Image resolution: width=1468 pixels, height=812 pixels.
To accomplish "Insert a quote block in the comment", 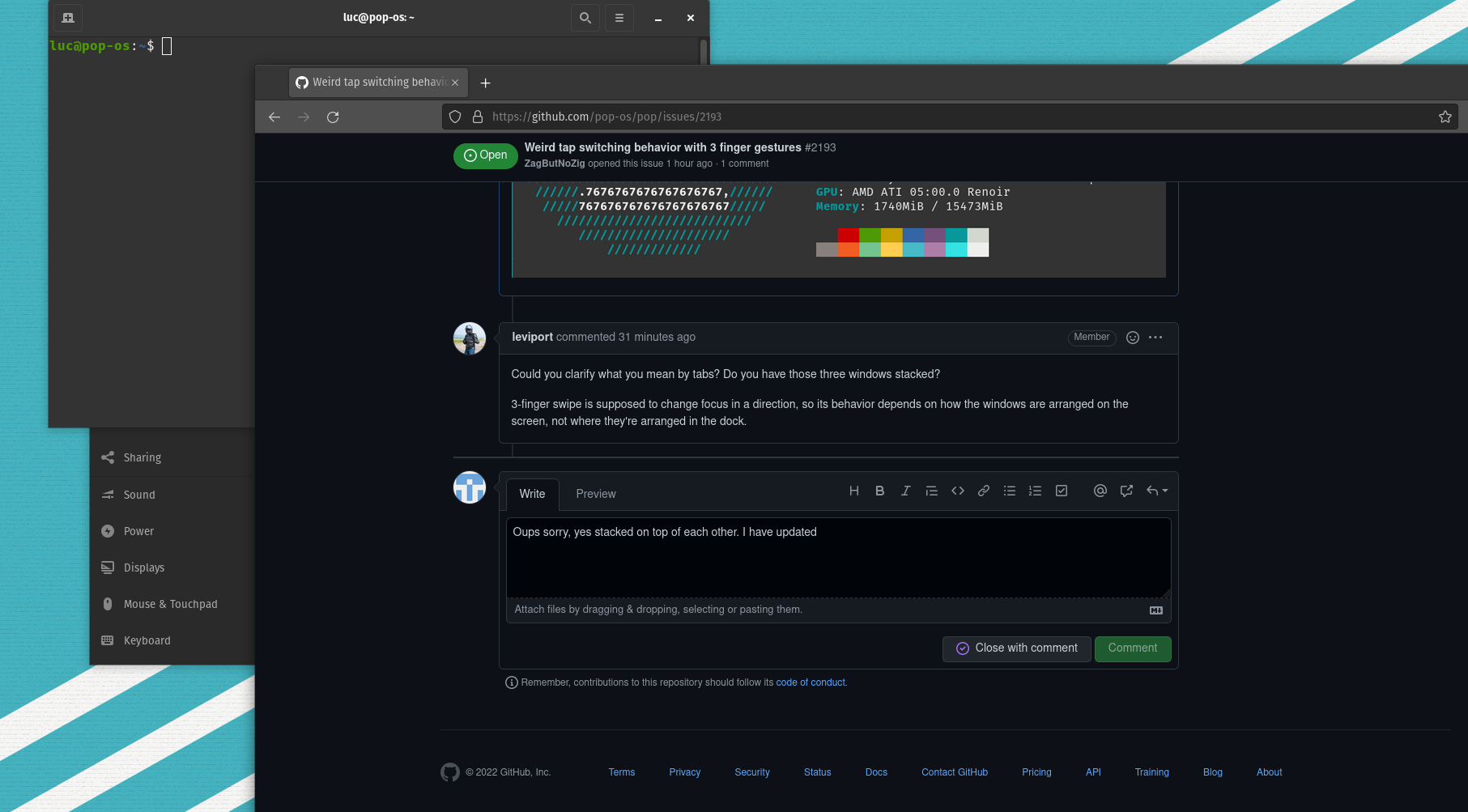I will [931, 491].
